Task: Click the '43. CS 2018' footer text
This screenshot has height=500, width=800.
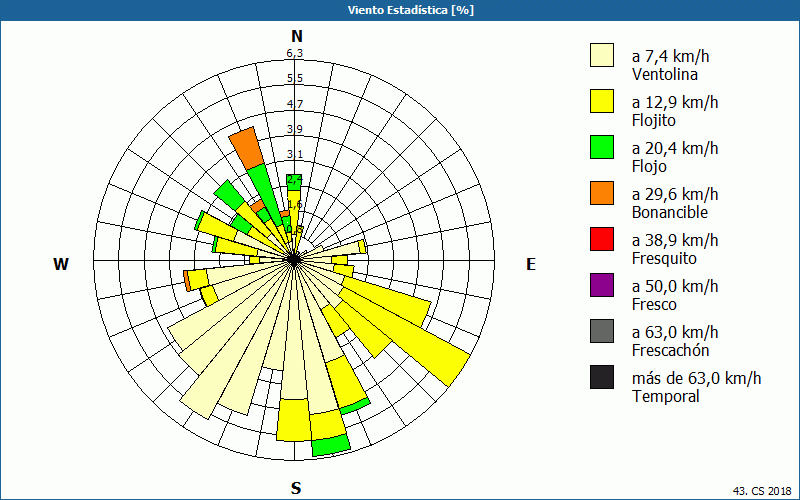Action: tap(762, 491)
